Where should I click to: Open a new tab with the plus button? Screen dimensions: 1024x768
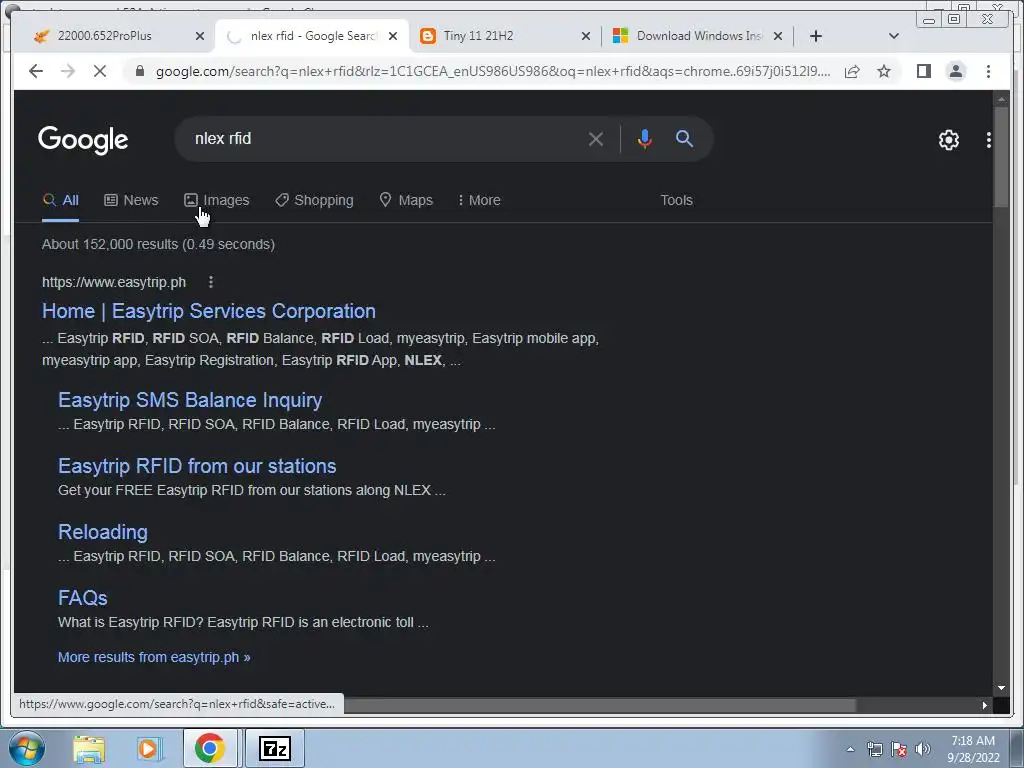click(x=815, y=36)
